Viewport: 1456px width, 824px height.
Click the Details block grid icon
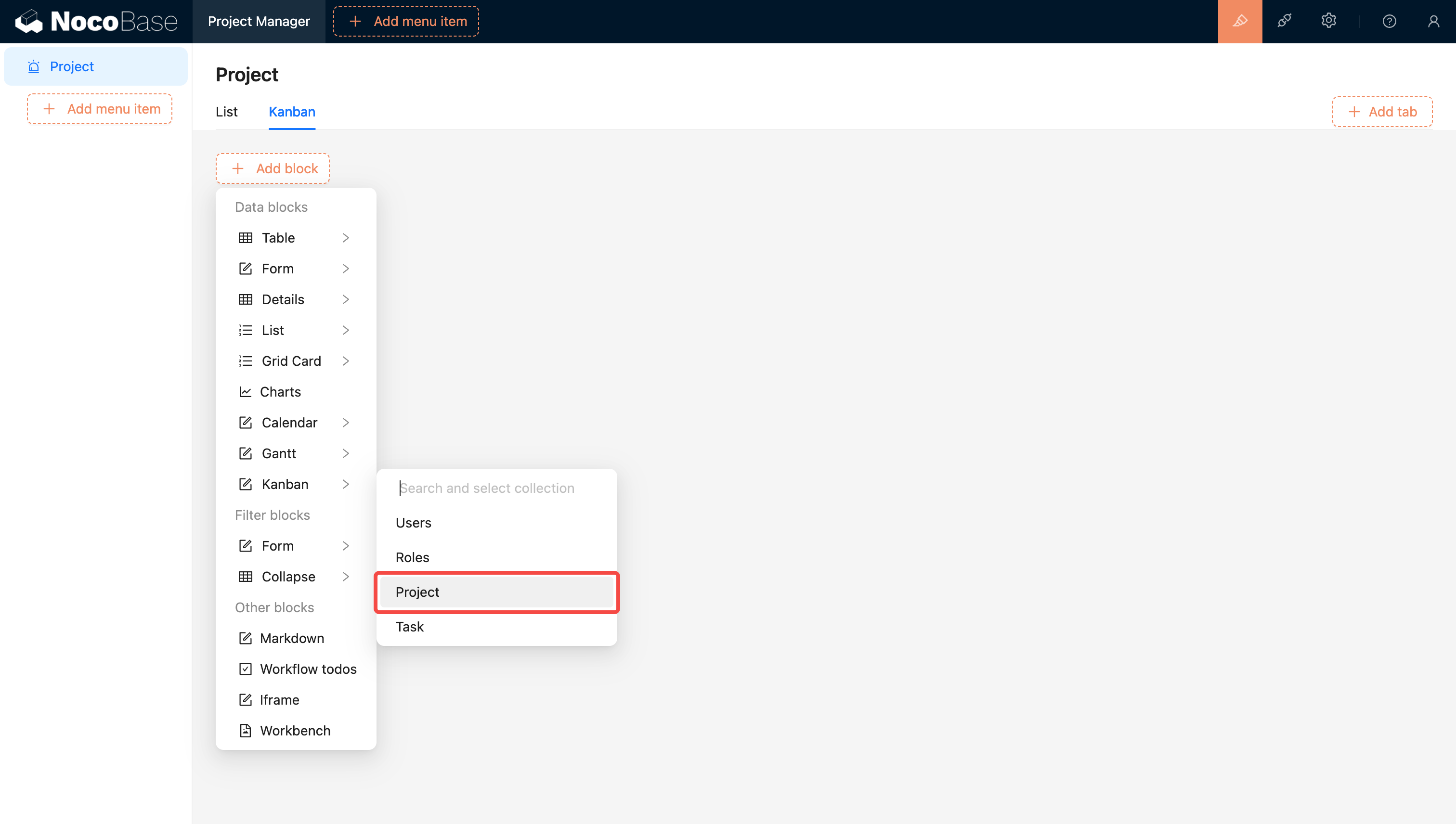pos(245,299)
